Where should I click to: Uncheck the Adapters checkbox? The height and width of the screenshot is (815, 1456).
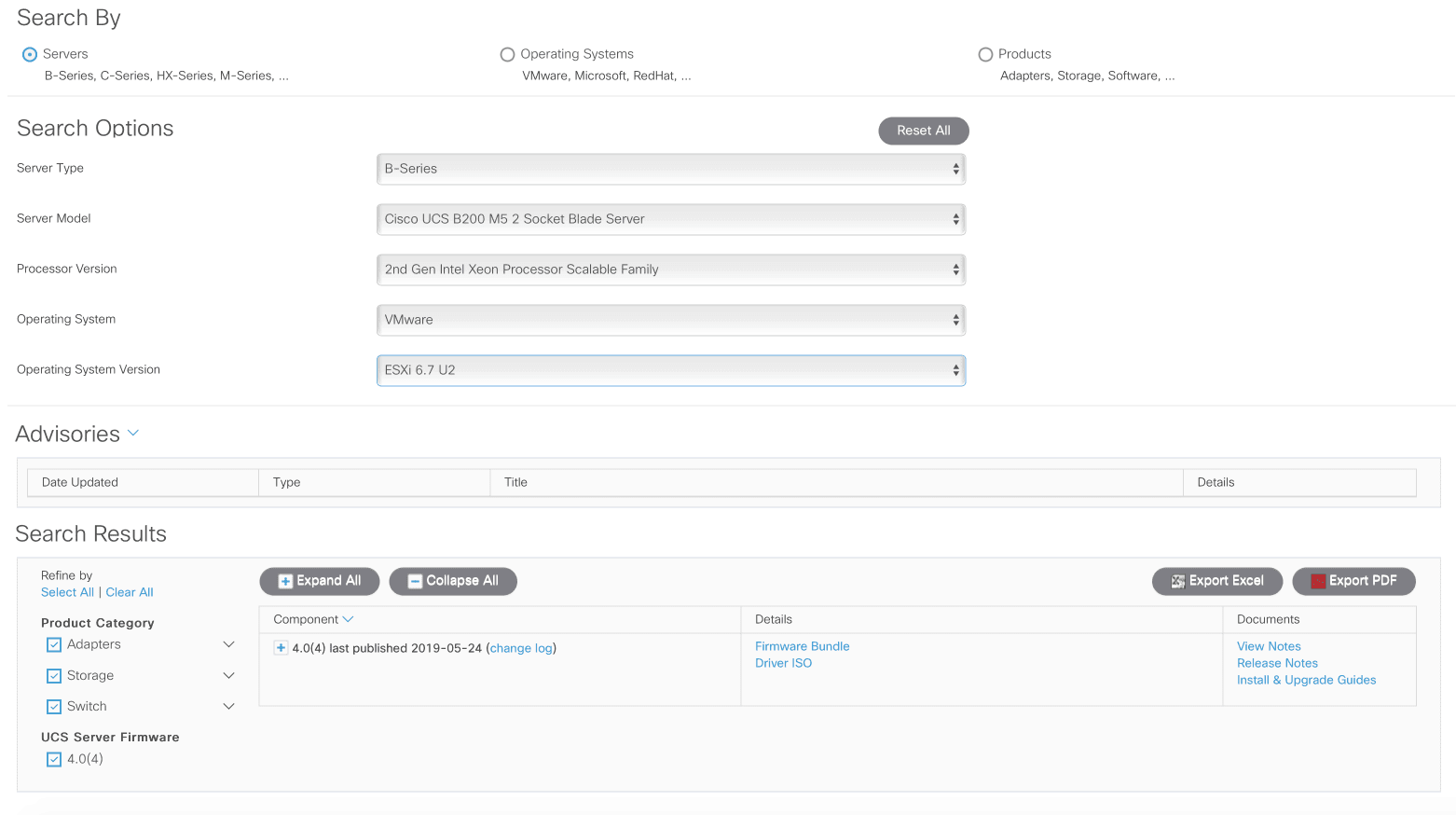coord(54,645)
